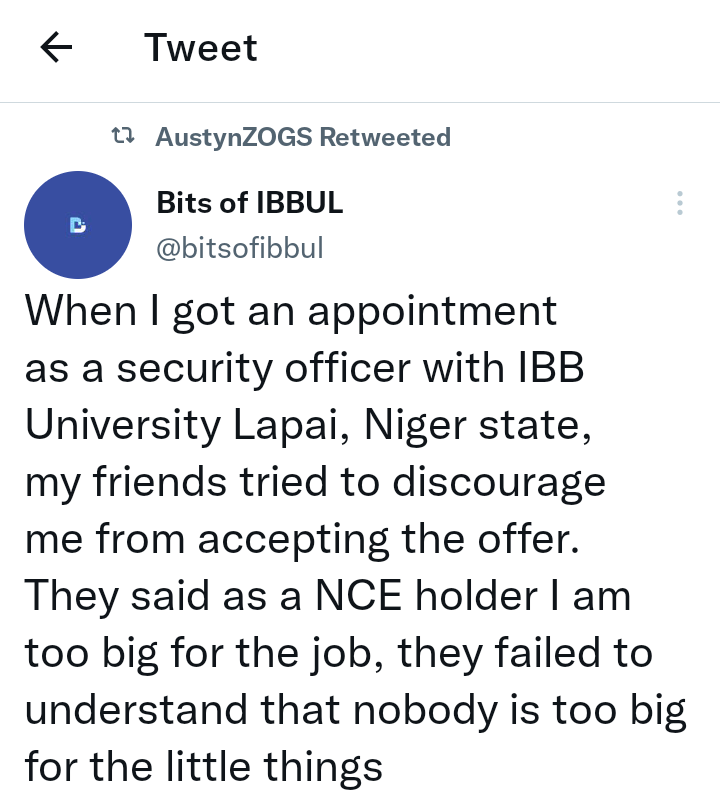
Task: Open the AustynZOGS Retweeted link
Action: pos(303,137)
